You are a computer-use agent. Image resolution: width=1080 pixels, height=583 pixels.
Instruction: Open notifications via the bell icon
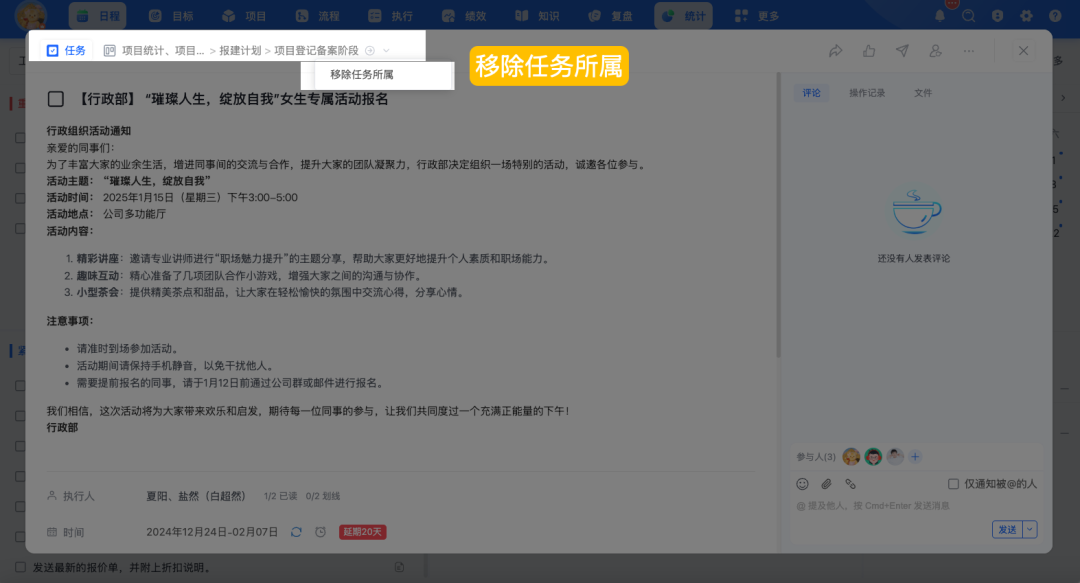tap(940, 15)
